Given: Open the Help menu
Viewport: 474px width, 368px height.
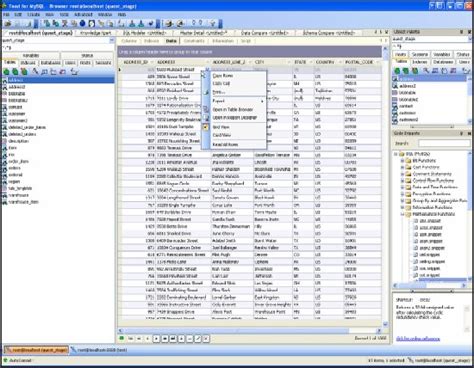Looking at the screenshot, I should [x=122, y=15].
